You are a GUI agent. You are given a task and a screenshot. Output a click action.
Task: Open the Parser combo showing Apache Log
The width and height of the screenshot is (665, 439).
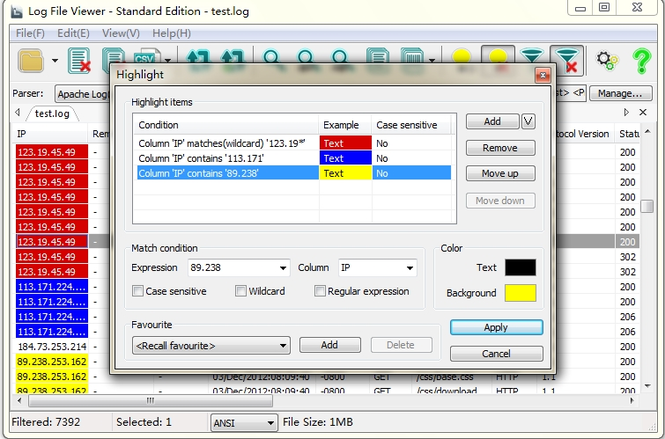(x=82, y=94)
